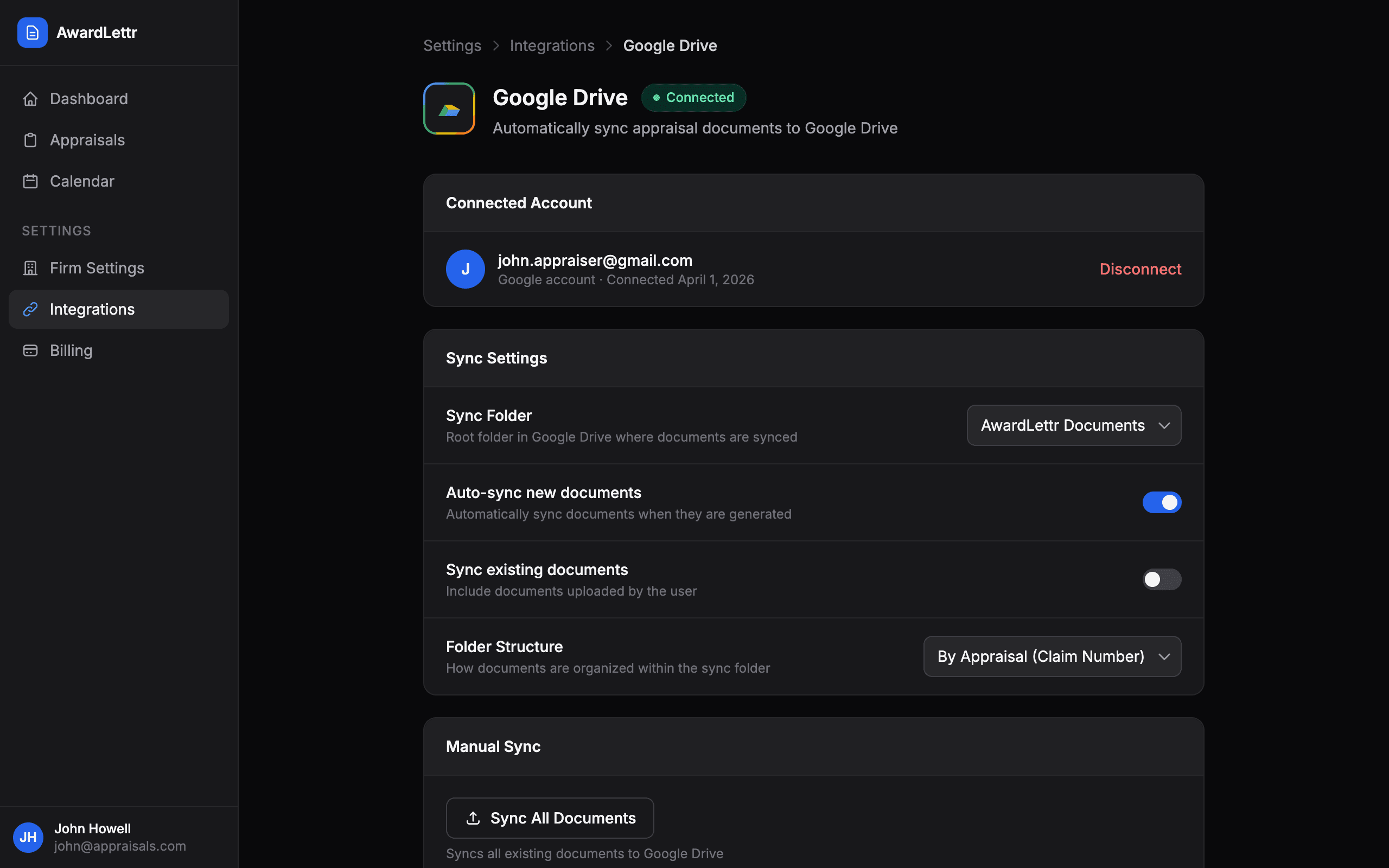The width and height of the screenshot is (1389, 868).
Task: Click the Auto-sync new documents label
Action: point(544,493)
